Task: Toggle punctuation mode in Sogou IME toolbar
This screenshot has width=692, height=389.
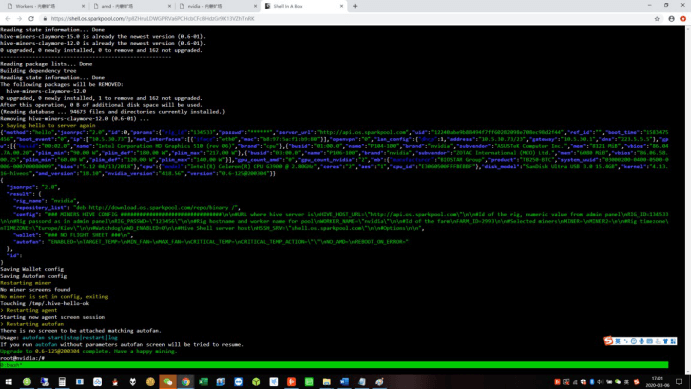Action: click(x=626, y=341)
